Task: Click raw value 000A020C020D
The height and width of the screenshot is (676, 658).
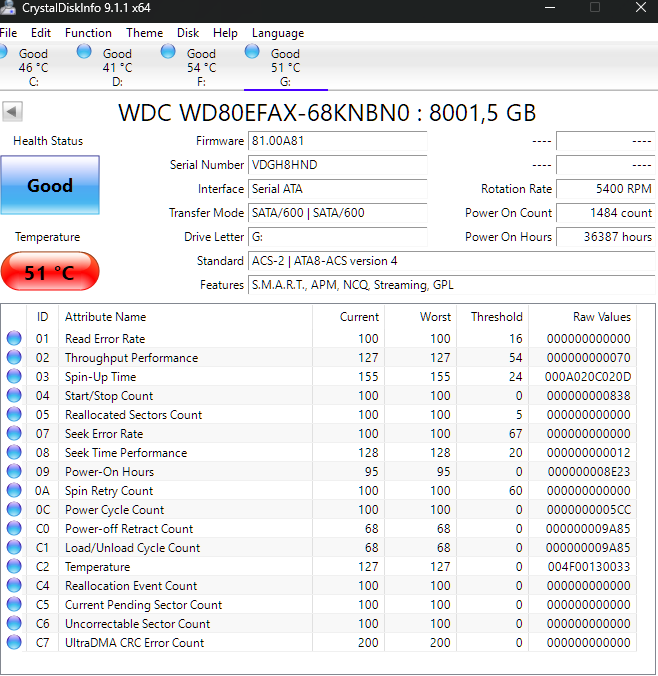Action: pyautogui.click(x=588, y=377)
